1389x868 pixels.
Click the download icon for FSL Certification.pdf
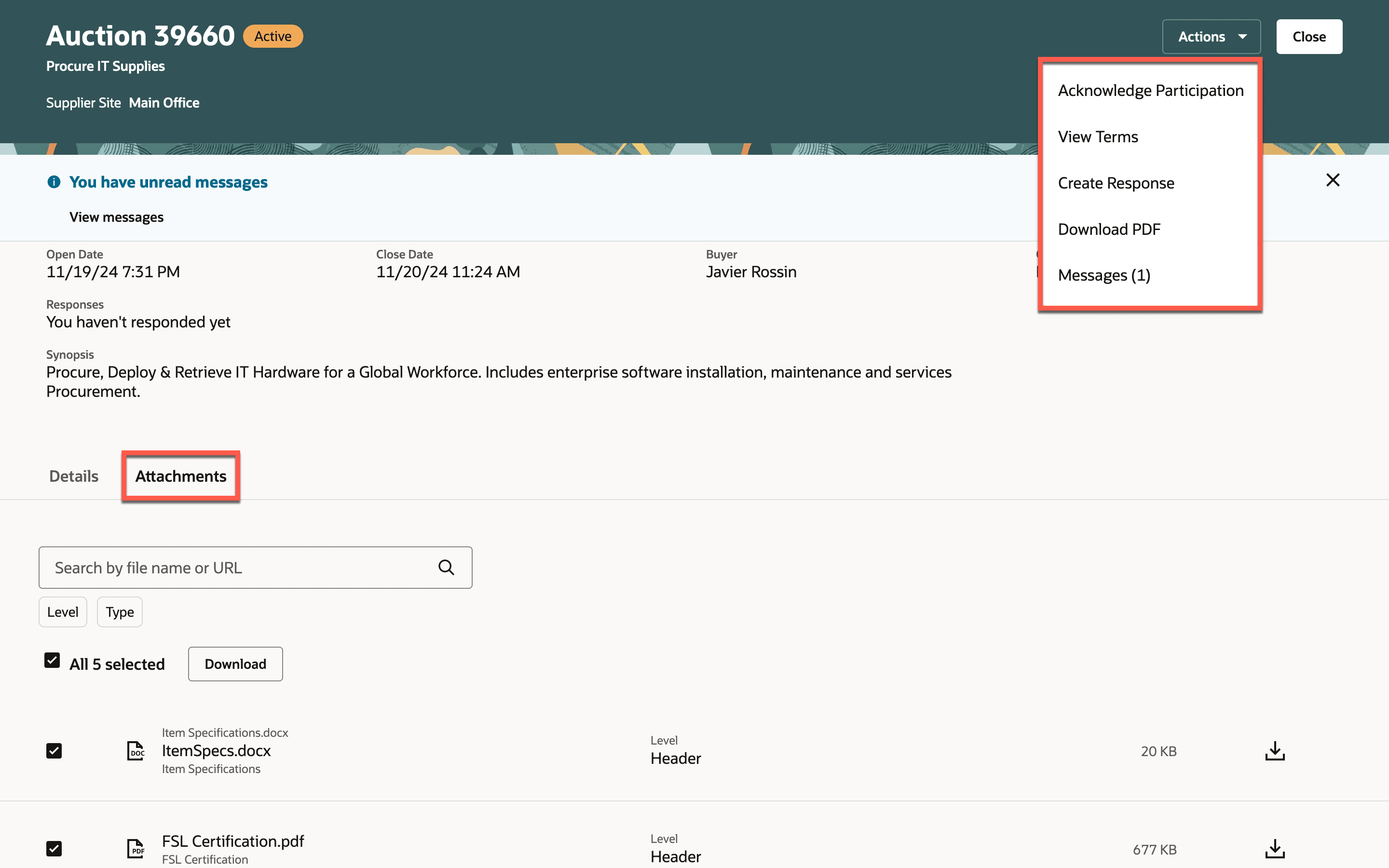[x=1274, y=849]
